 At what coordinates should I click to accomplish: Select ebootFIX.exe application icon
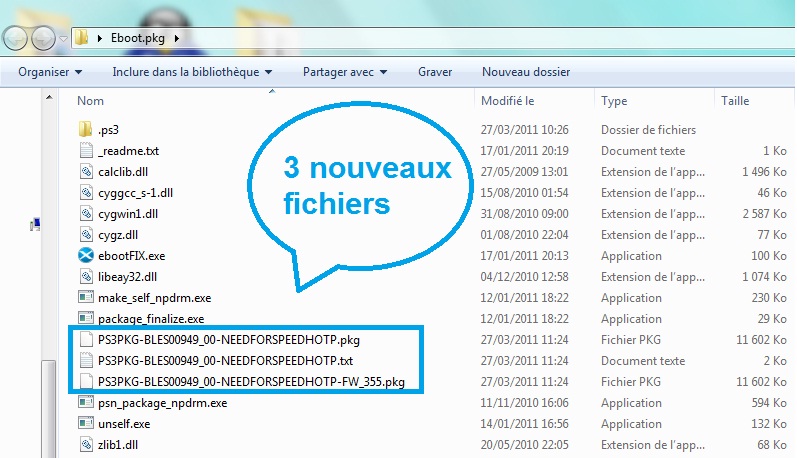pos(86,255)
